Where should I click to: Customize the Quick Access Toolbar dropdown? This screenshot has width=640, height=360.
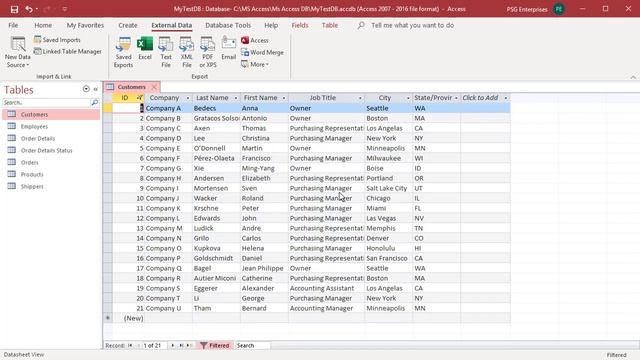click(x=64, y=9)
